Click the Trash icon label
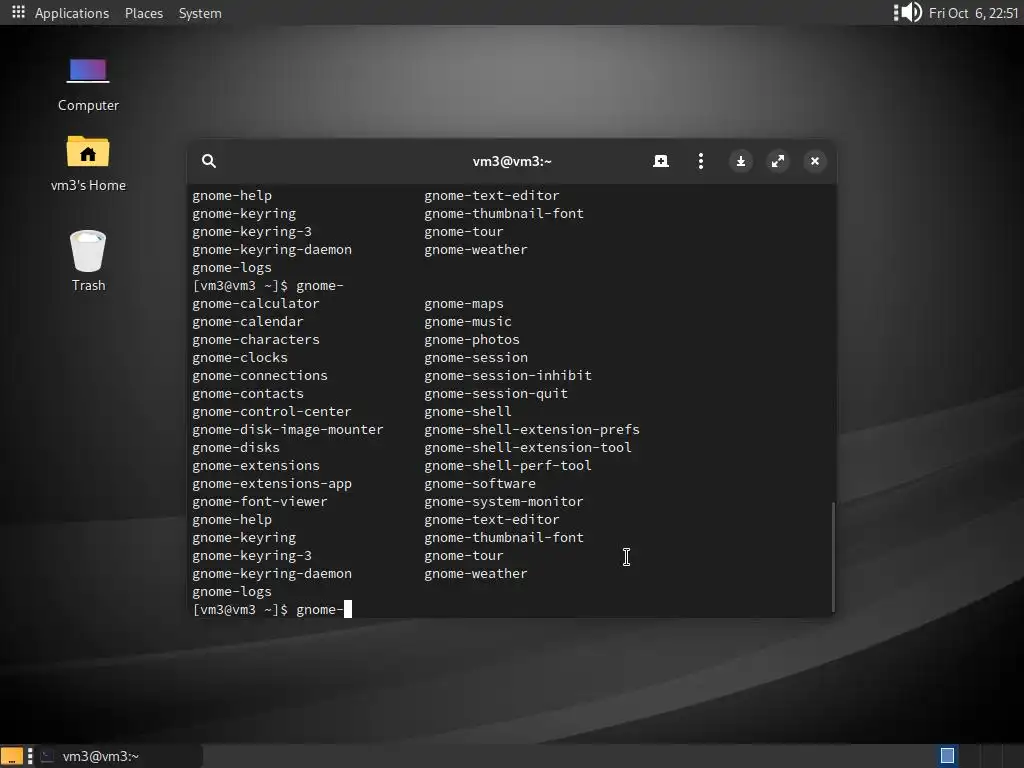The image size is (1024, 768). [x=88, y=285]
